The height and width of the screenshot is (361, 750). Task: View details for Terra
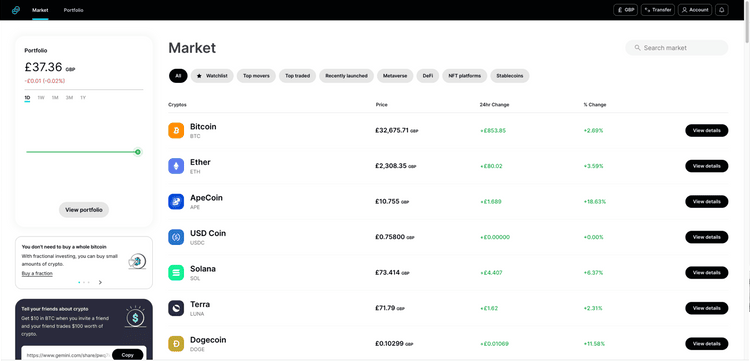[706, 308]
